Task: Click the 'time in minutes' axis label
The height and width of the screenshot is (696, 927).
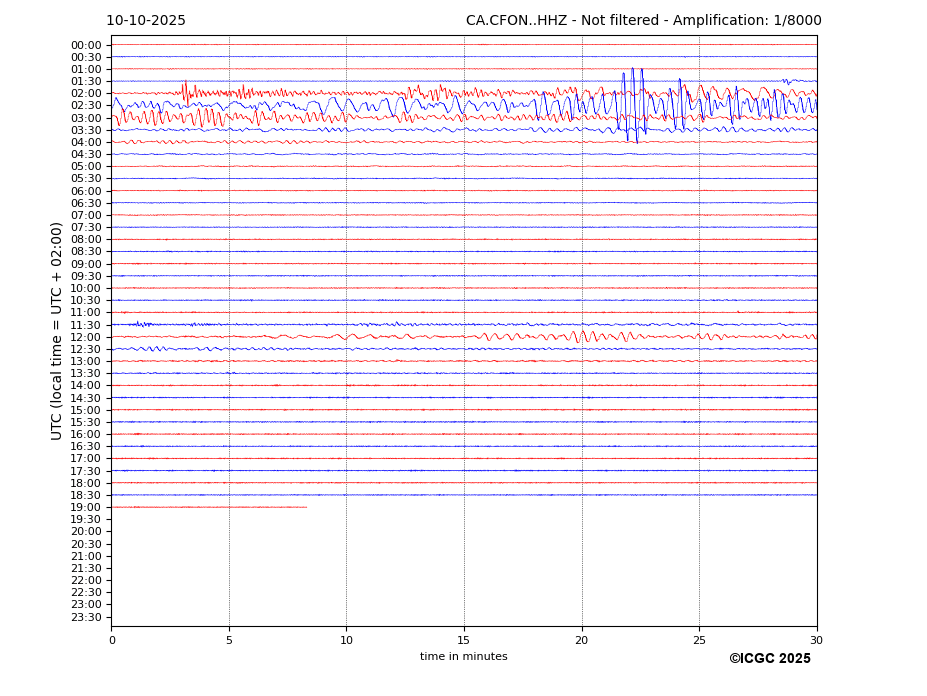Action: click(x=463, y=657)
